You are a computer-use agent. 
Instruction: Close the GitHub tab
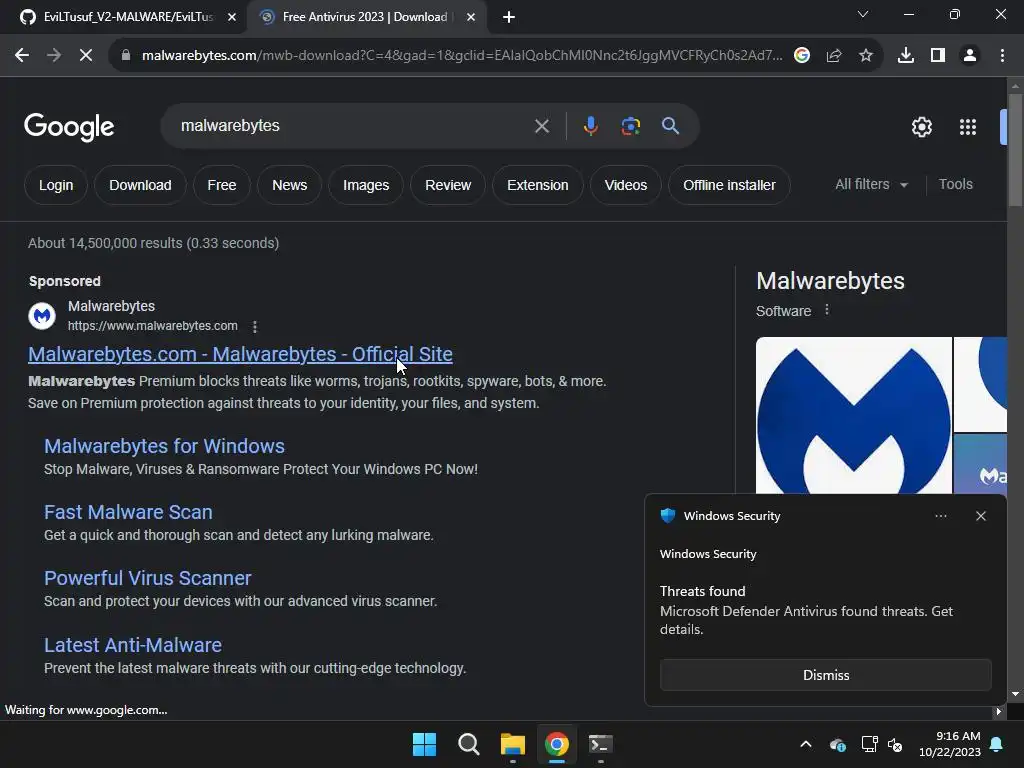pos(232,17)
